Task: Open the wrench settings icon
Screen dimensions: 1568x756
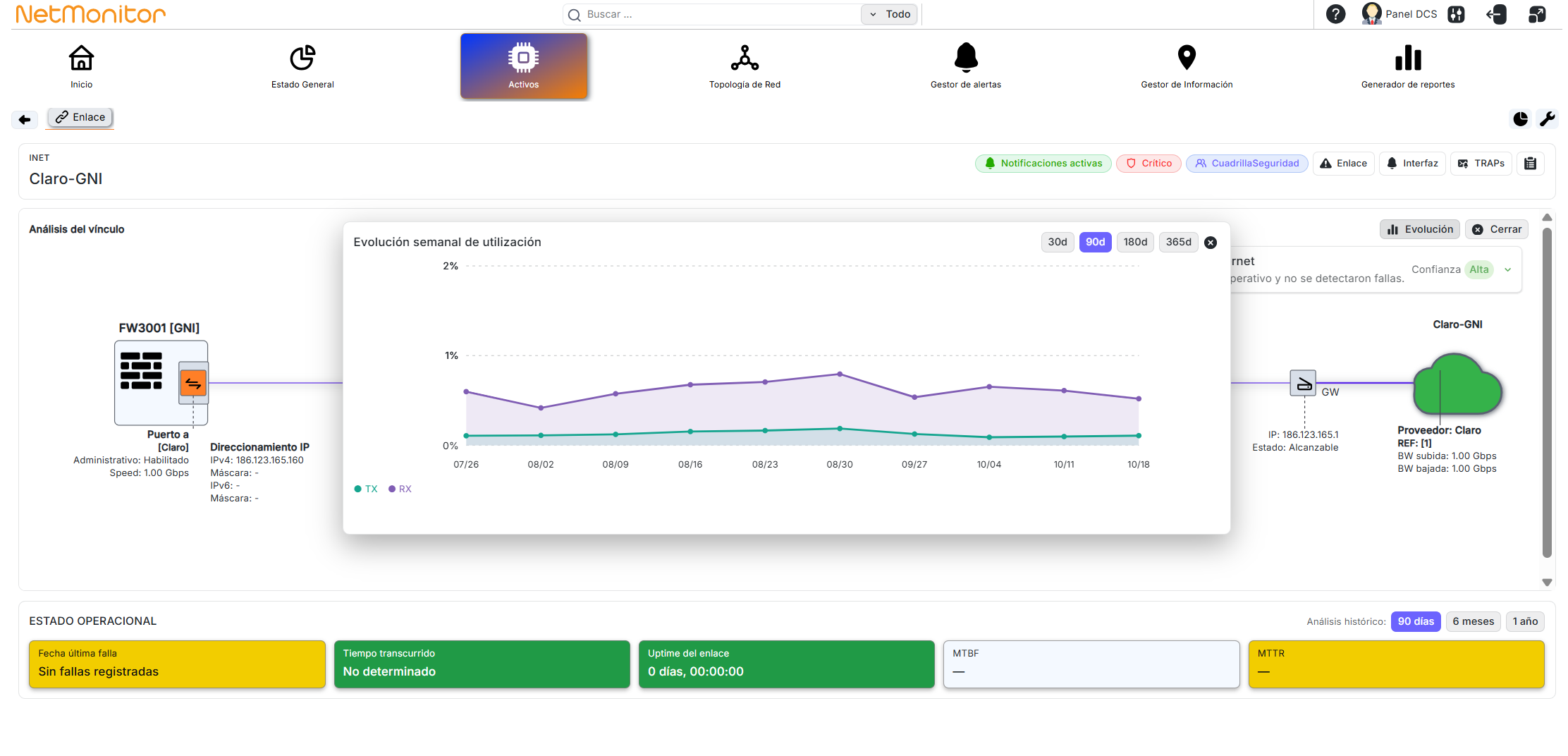Action: point(1548,119)
